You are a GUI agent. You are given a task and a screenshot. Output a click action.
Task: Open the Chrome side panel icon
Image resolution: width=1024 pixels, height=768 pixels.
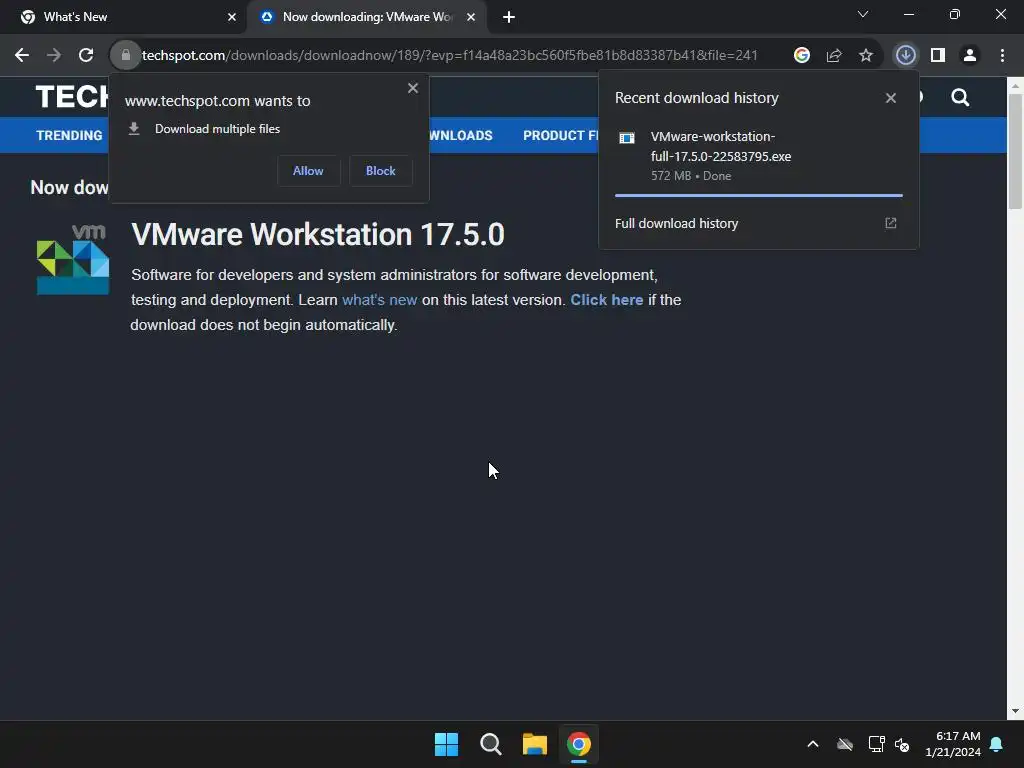(937, 56)
